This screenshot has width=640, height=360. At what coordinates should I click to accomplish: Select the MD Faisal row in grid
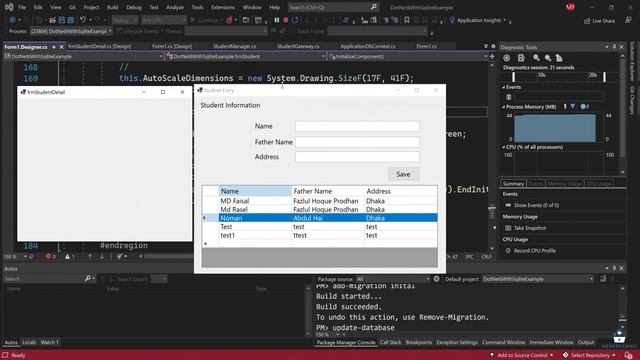coord(320,201)
